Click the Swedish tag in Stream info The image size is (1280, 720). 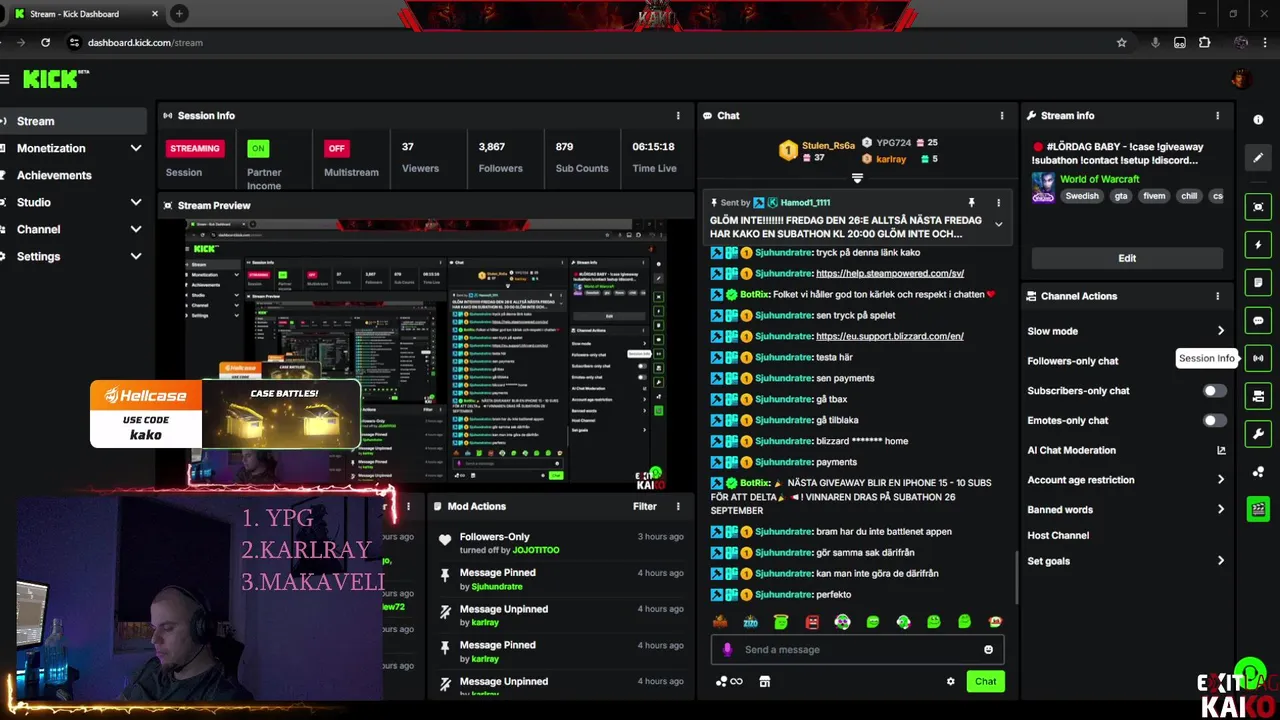pyautogui.click(x=1081, y=196)
